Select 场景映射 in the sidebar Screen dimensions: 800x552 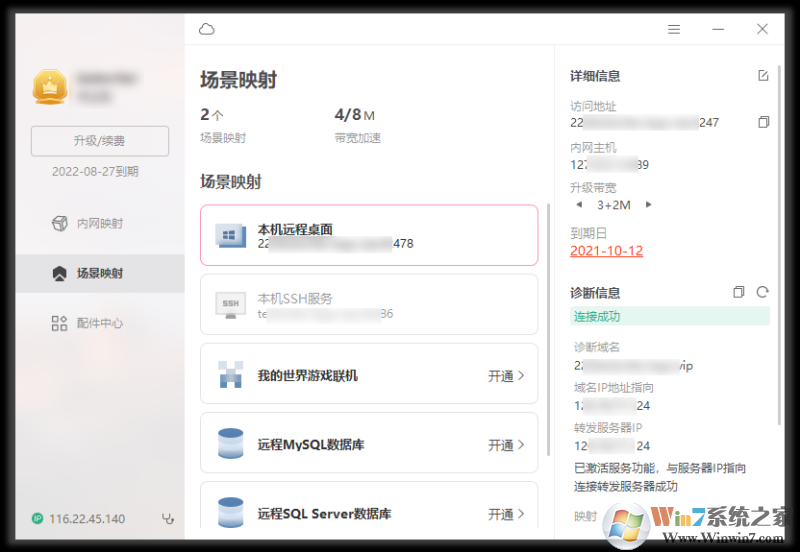pyautogui.click(x=99, y=273)
